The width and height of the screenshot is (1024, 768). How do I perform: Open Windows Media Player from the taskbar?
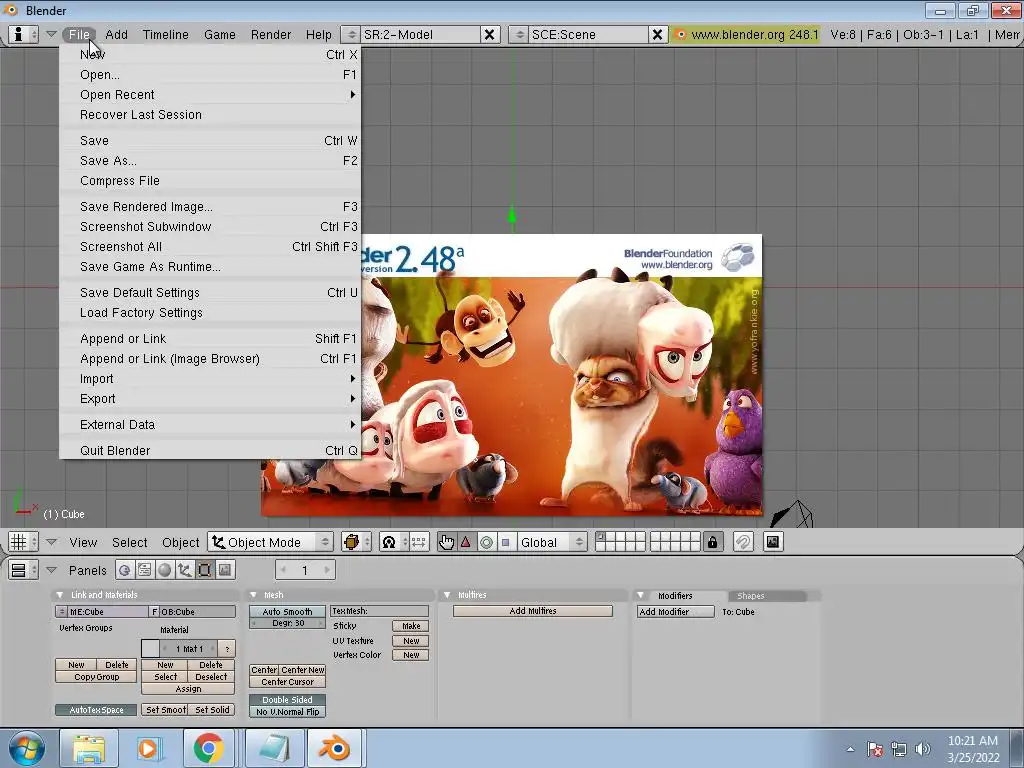click(x=148, y=748)
